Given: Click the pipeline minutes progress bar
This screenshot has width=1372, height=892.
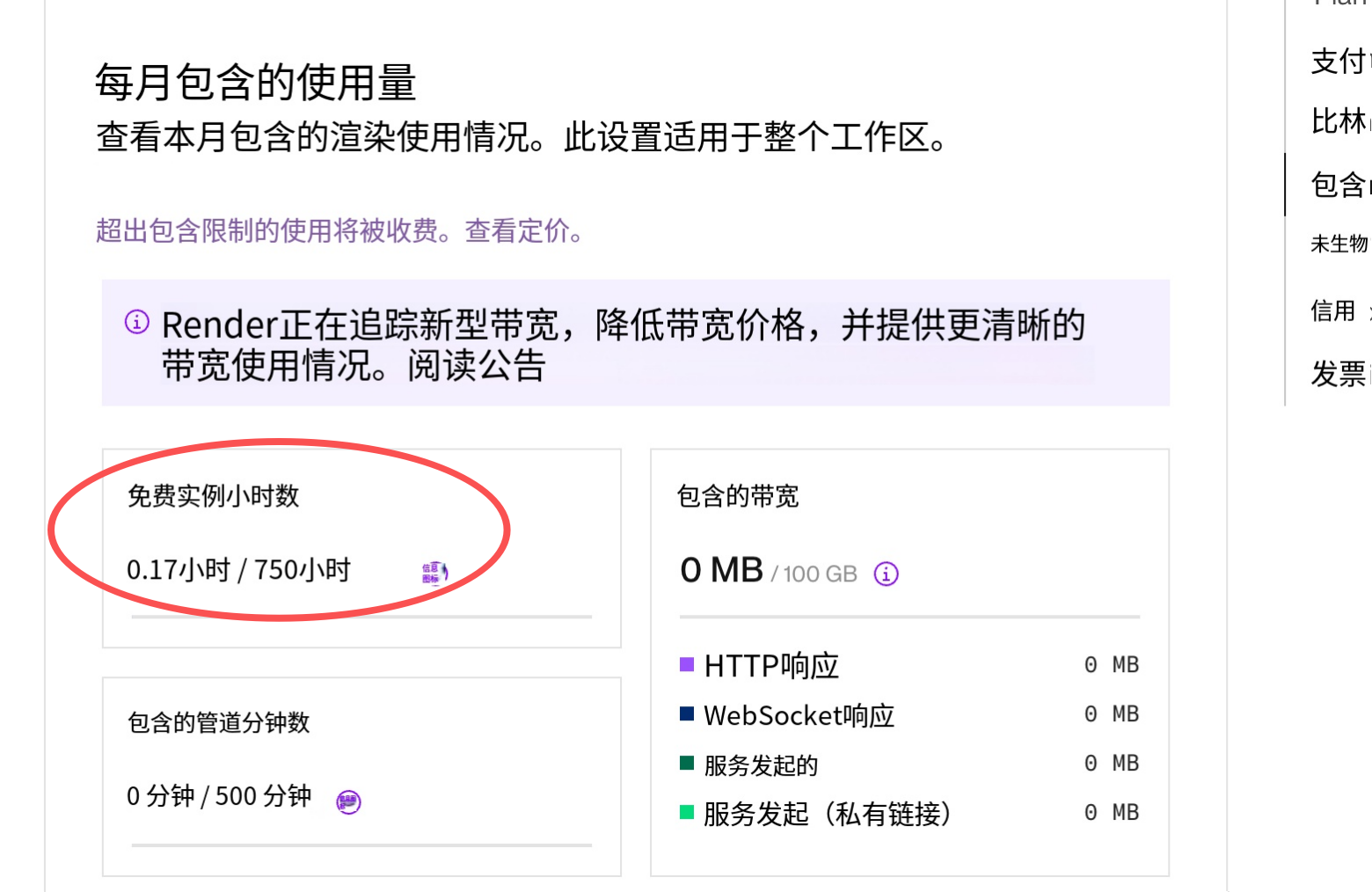Looking at the screenshot, I should tap(361, 844).
